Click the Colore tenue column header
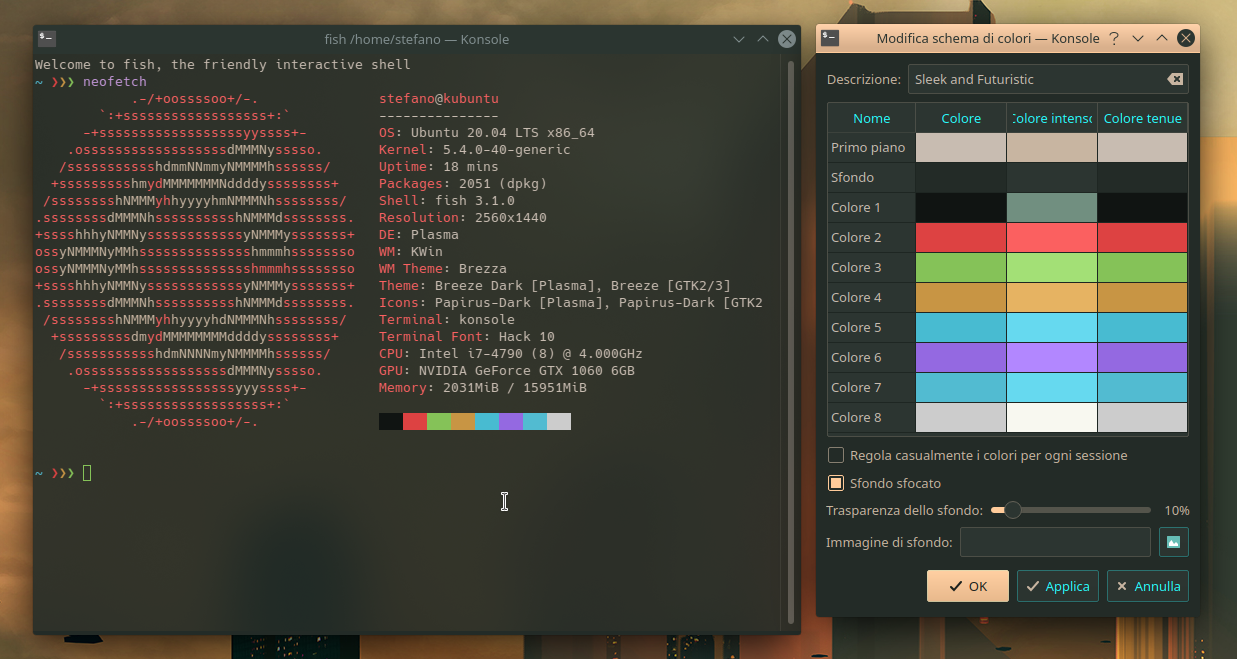Image resolution: width=1237 pixels, height=659 pixels. tap(1143, 118)
